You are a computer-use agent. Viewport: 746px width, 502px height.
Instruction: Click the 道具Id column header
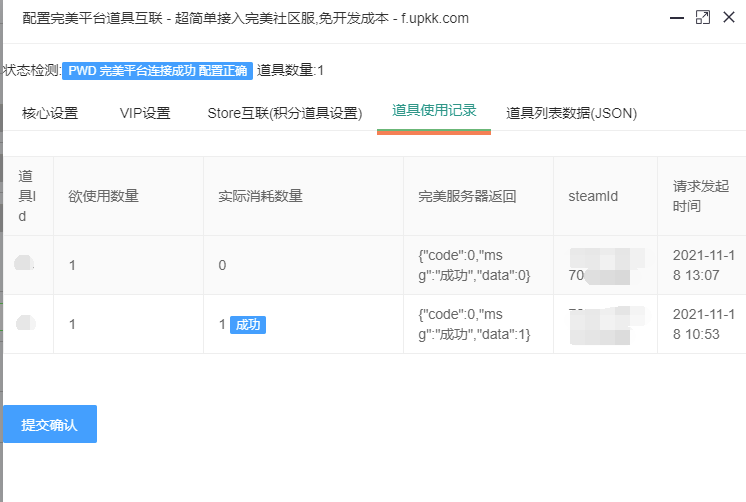tap(28, 196)
